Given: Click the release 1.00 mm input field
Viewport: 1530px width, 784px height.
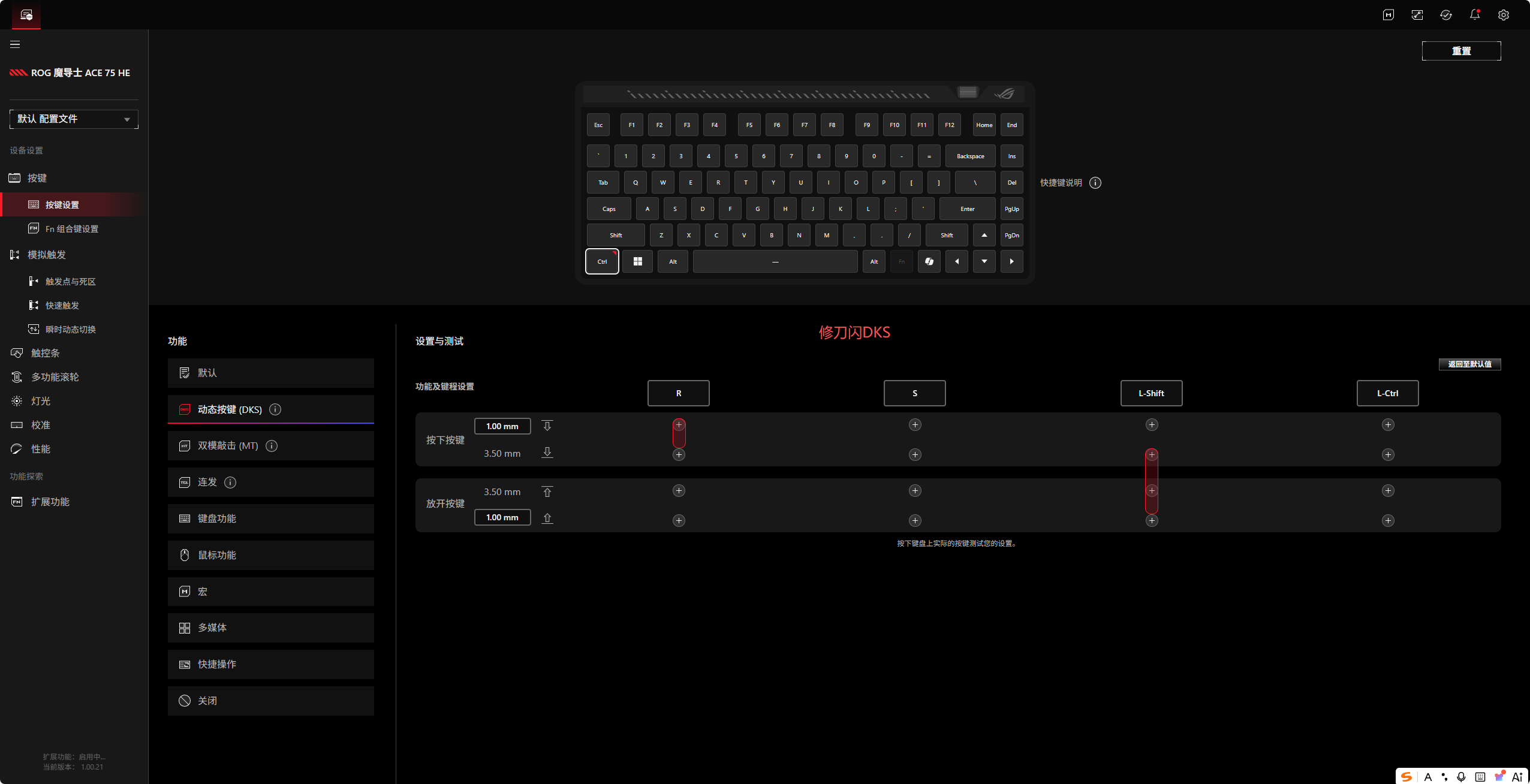Looking at the screenshot, I should tap(502, 517).
